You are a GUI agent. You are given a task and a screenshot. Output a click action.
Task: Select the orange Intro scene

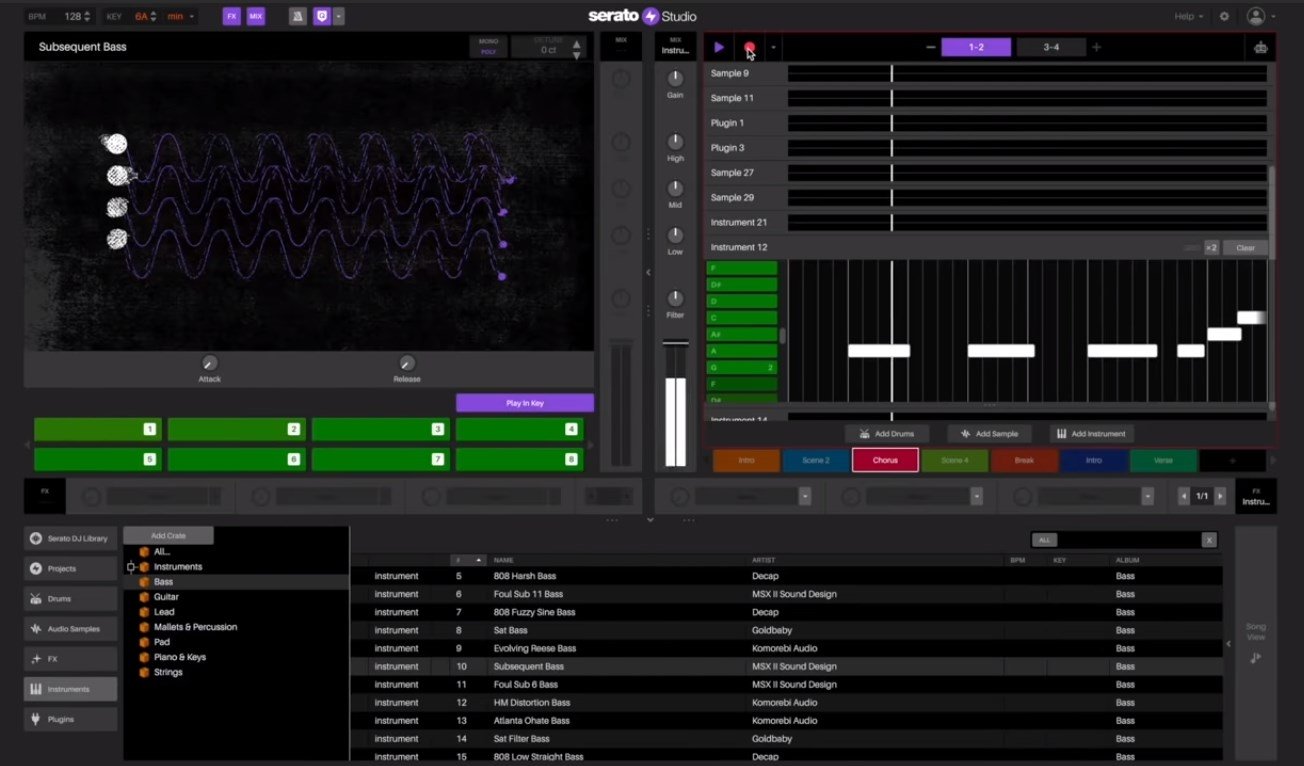(x=746, y=460)
